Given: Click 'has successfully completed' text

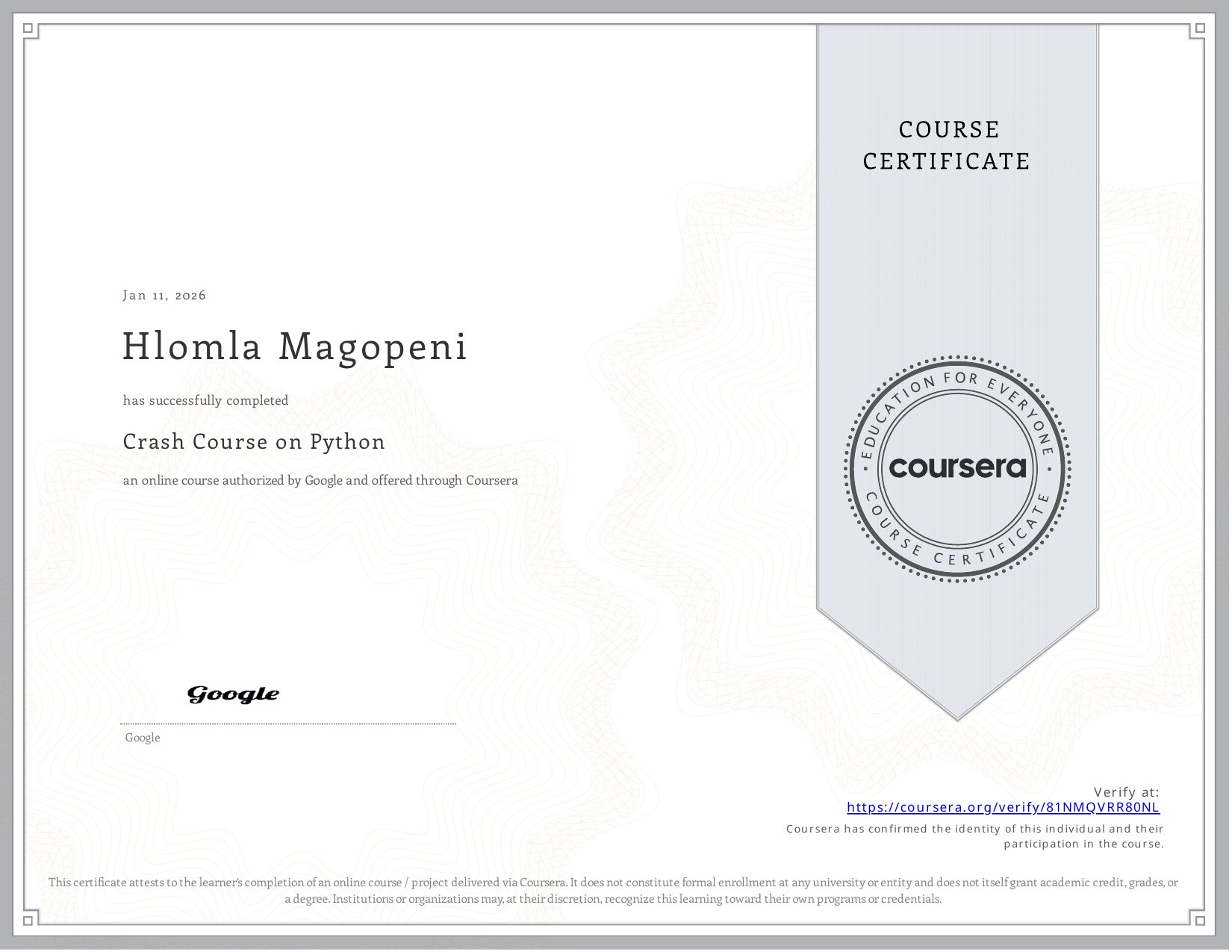Looking at the screenshot, I should 205,400.
